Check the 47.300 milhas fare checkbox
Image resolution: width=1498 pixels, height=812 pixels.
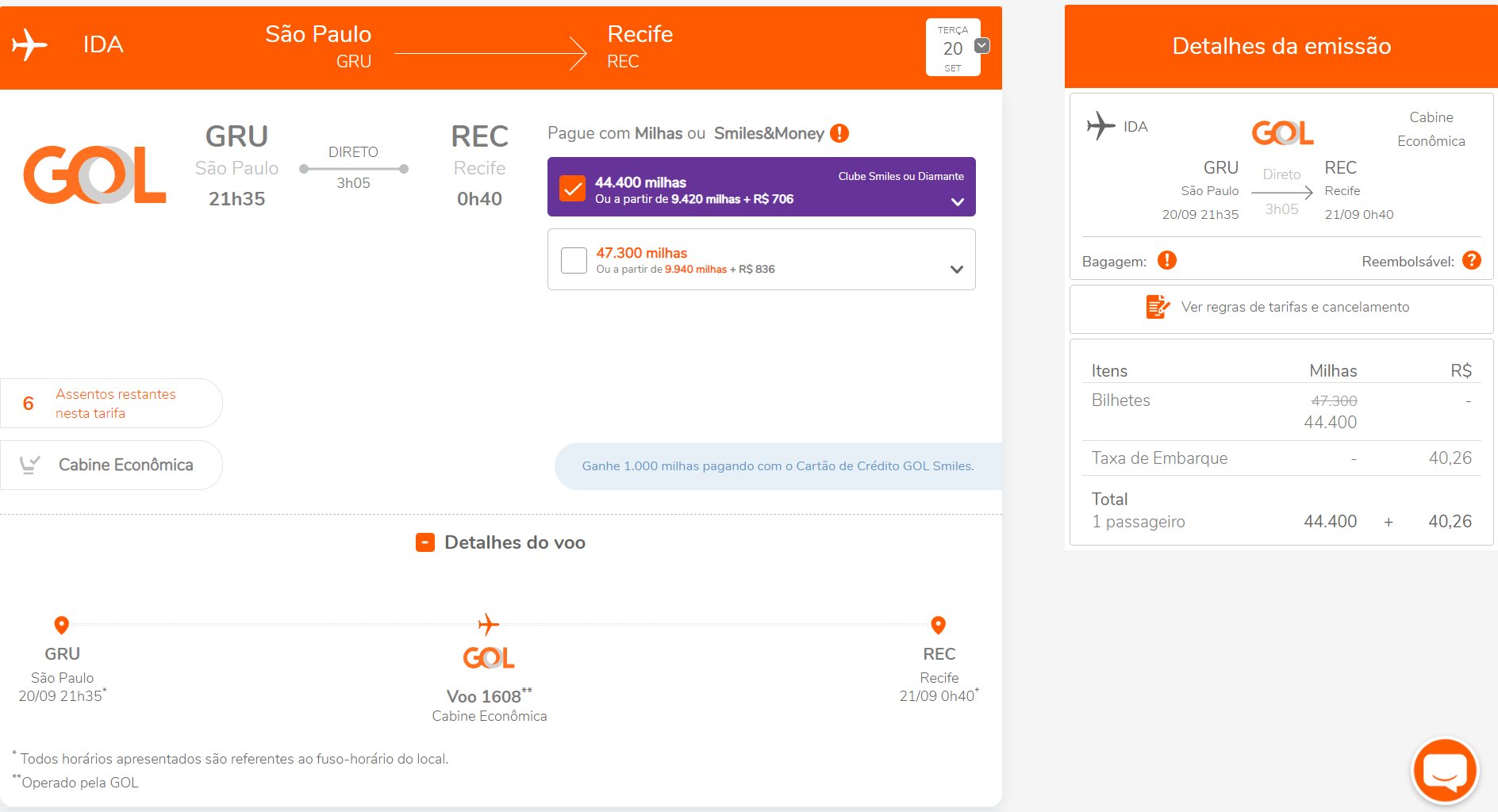574,260
